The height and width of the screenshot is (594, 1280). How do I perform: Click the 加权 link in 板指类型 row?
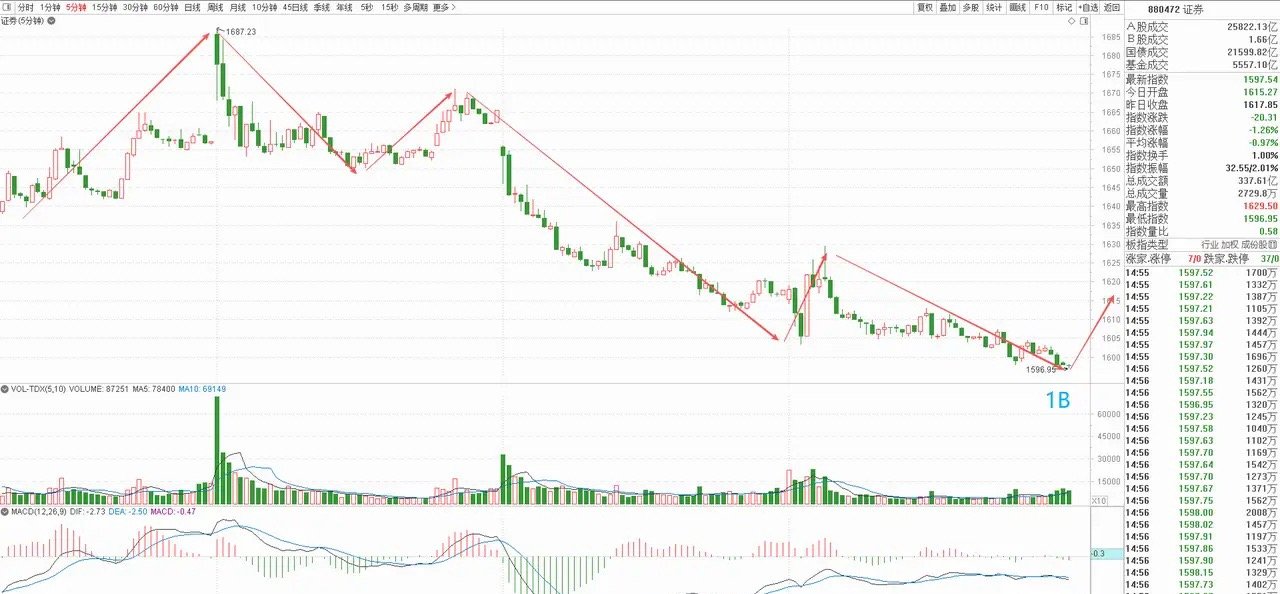pos(1231,244)
